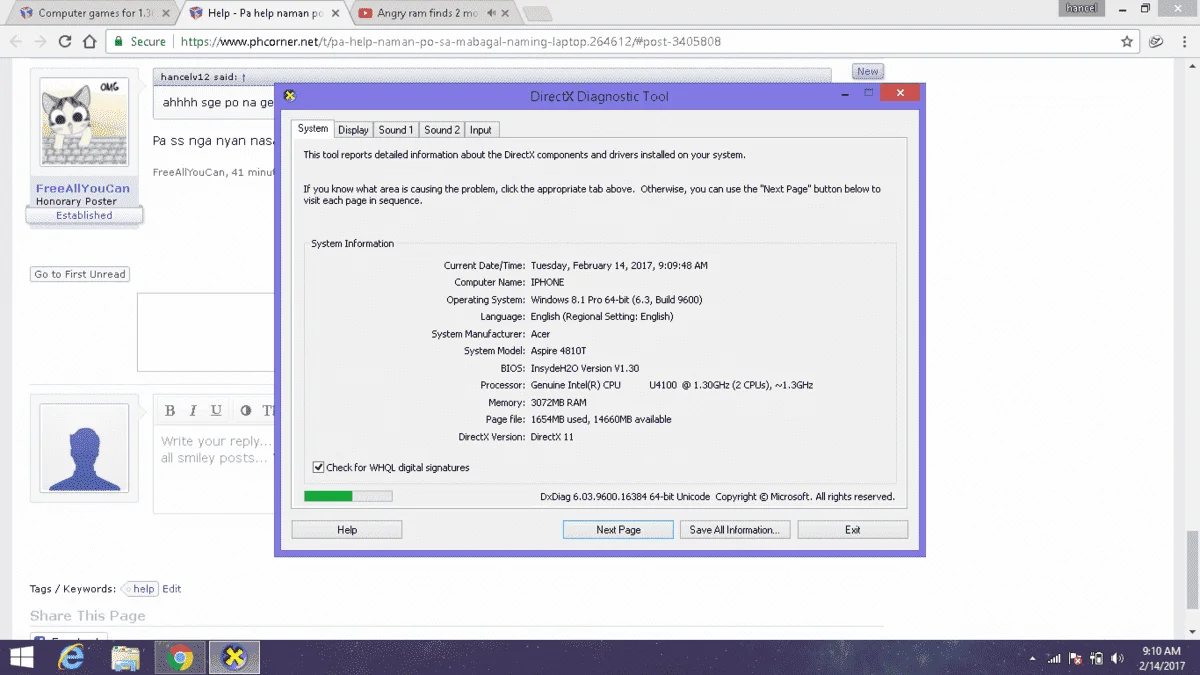This screenshot has width=1200, height=675.
Task: Close the Computer games browser tab
Action: (x=167, y=14)
